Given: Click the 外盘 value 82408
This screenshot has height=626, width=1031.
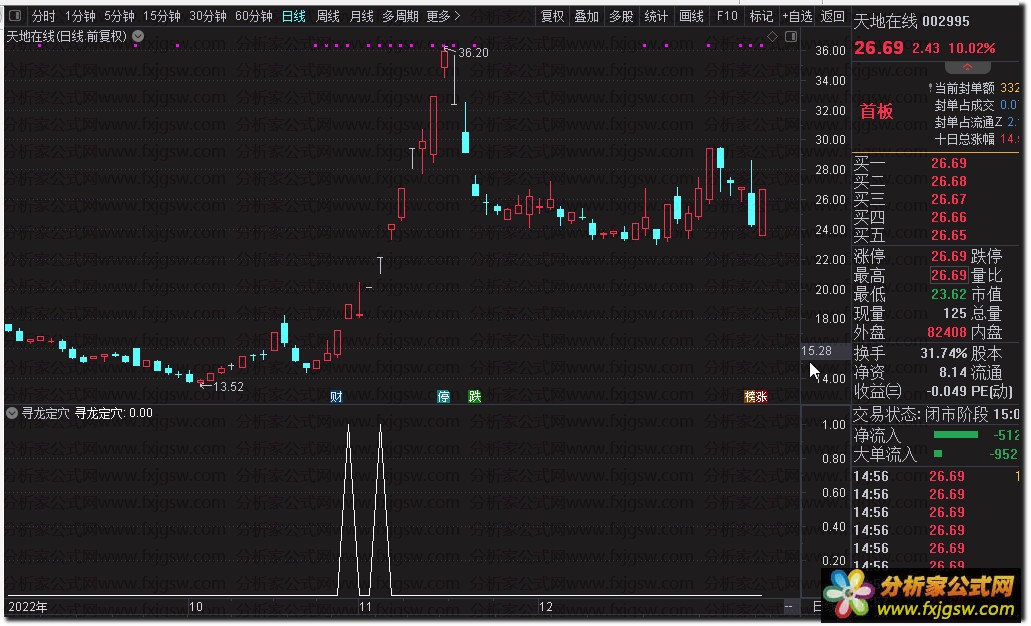Looking at the screenshot, I should click(x=947, y=332).
